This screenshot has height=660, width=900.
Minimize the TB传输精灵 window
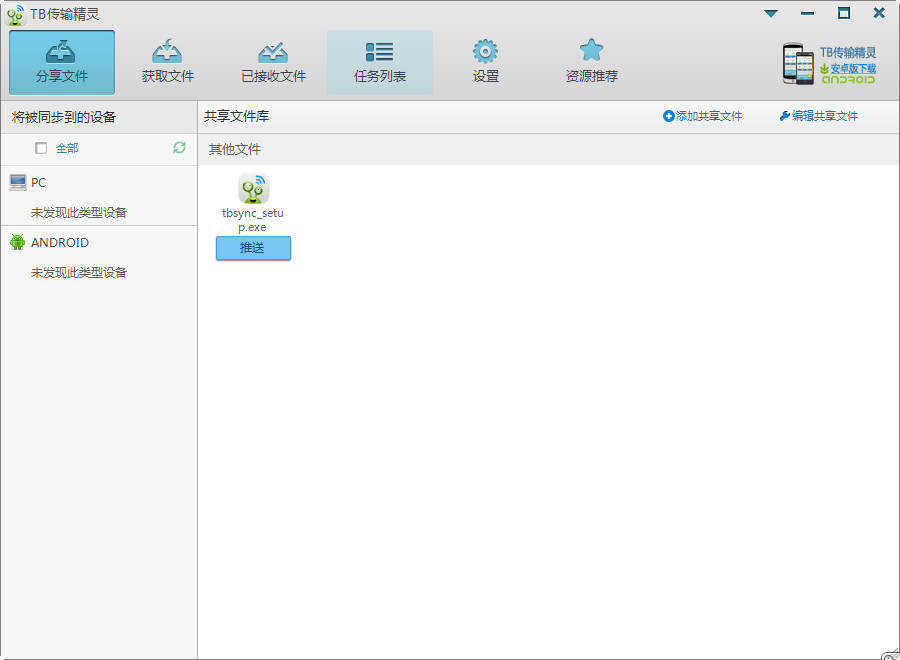click(808, 13)
